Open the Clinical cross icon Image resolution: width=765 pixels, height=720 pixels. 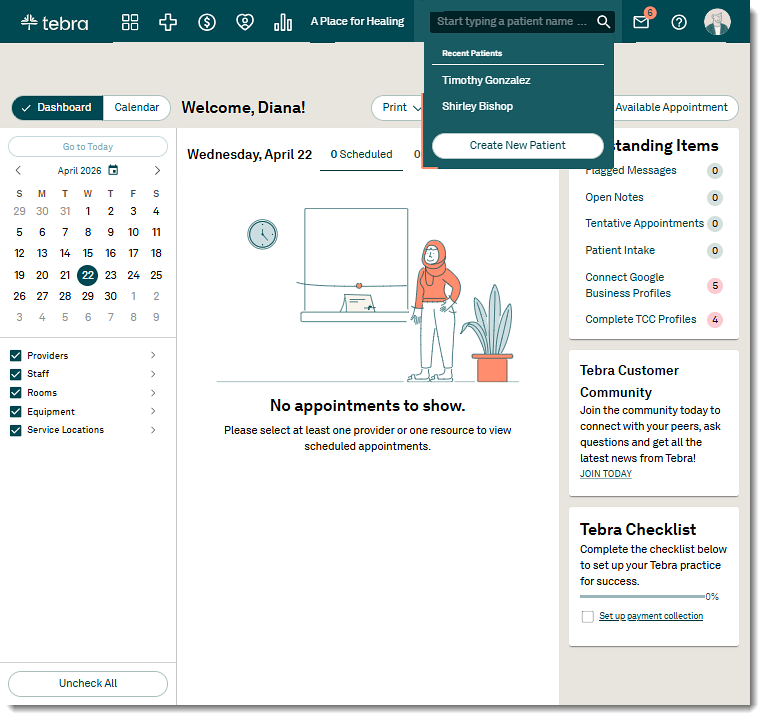point(168,22)
